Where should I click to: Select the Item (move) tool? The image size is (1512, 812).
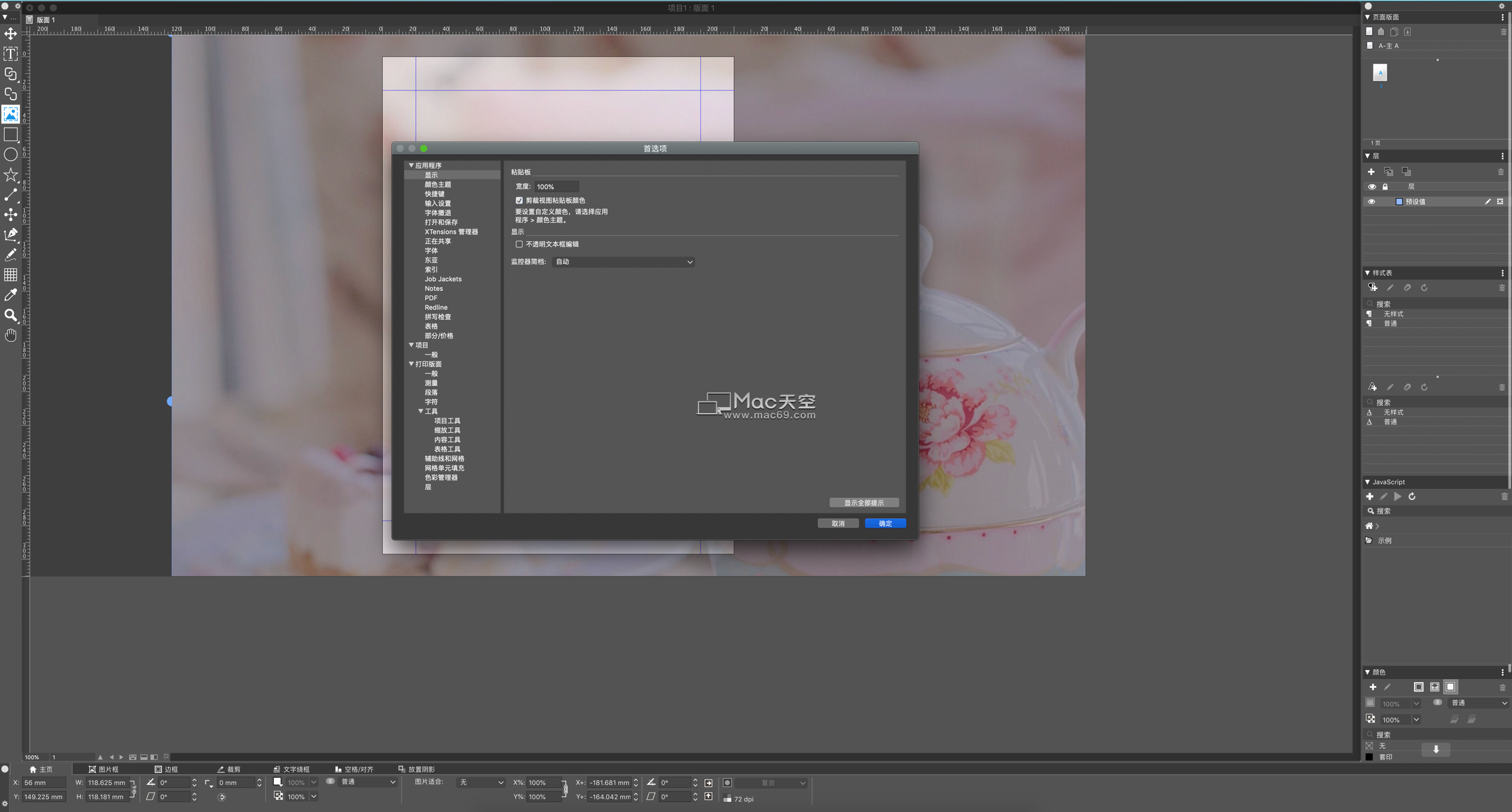pos(11,34)
